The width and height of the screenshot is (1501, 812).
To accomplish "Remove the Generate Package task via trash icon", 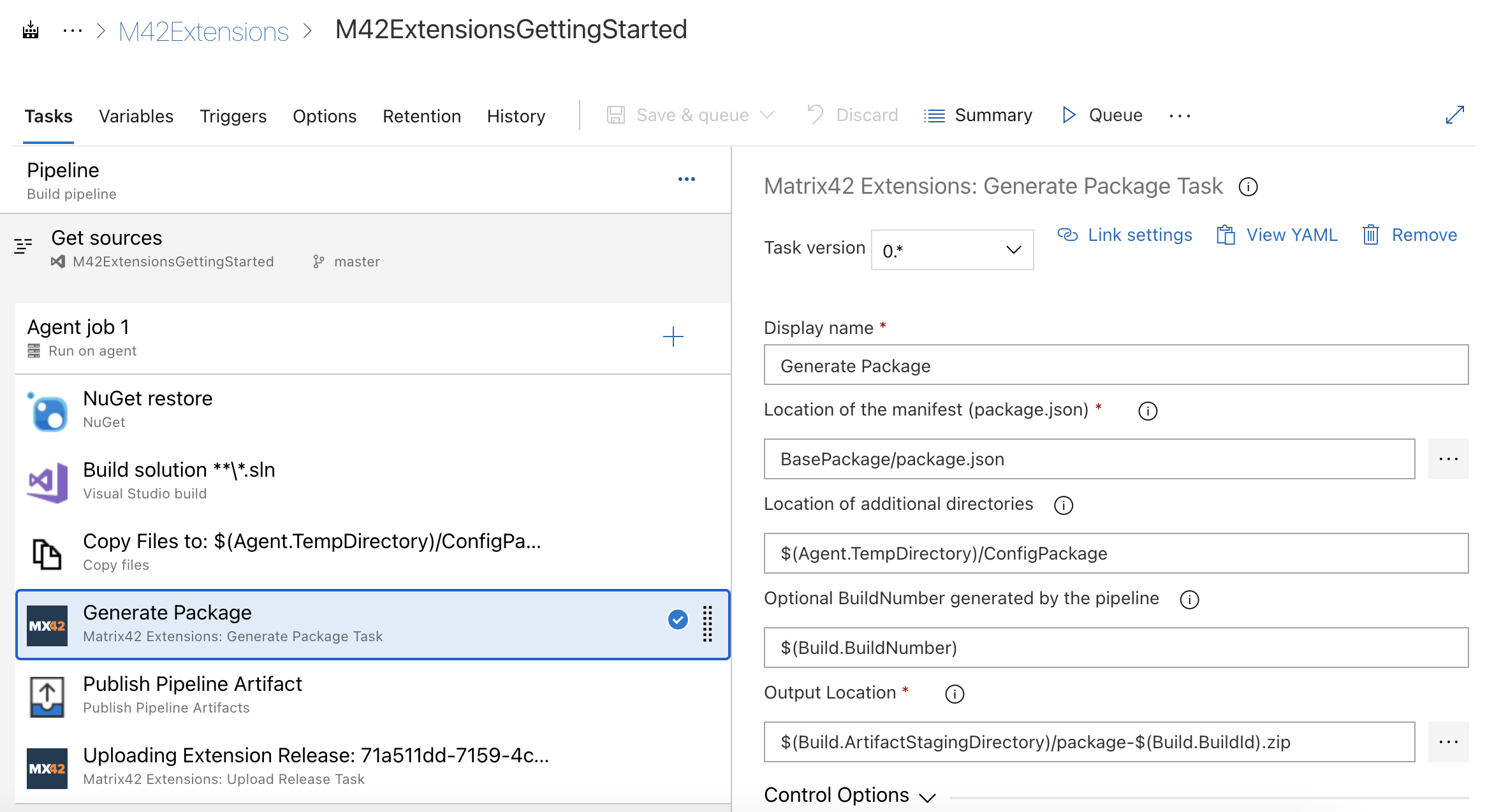I will pyautogui.click(x=1371, y=235).
